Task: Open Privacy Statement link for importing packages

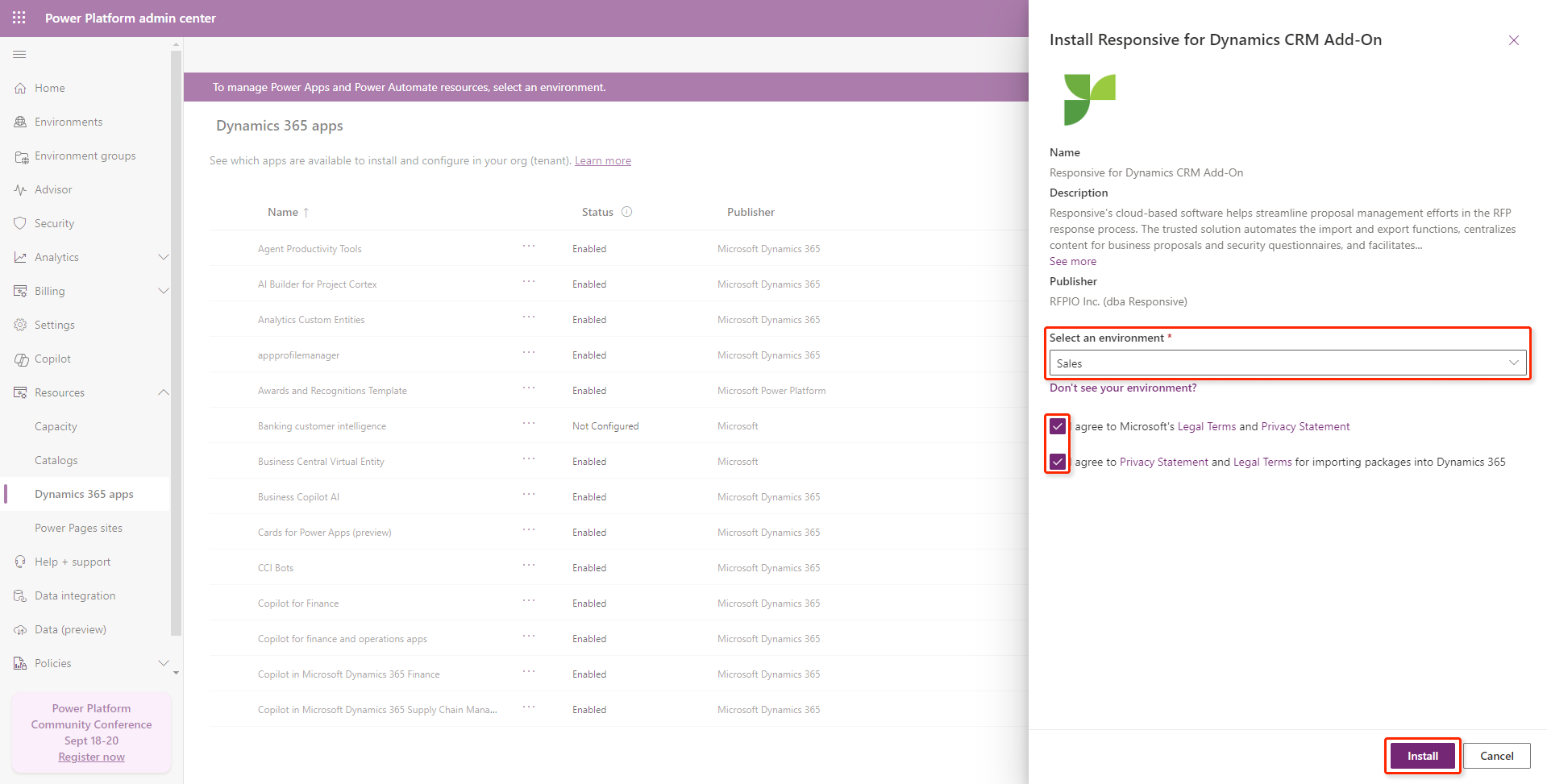Action: pos(1164,462)
